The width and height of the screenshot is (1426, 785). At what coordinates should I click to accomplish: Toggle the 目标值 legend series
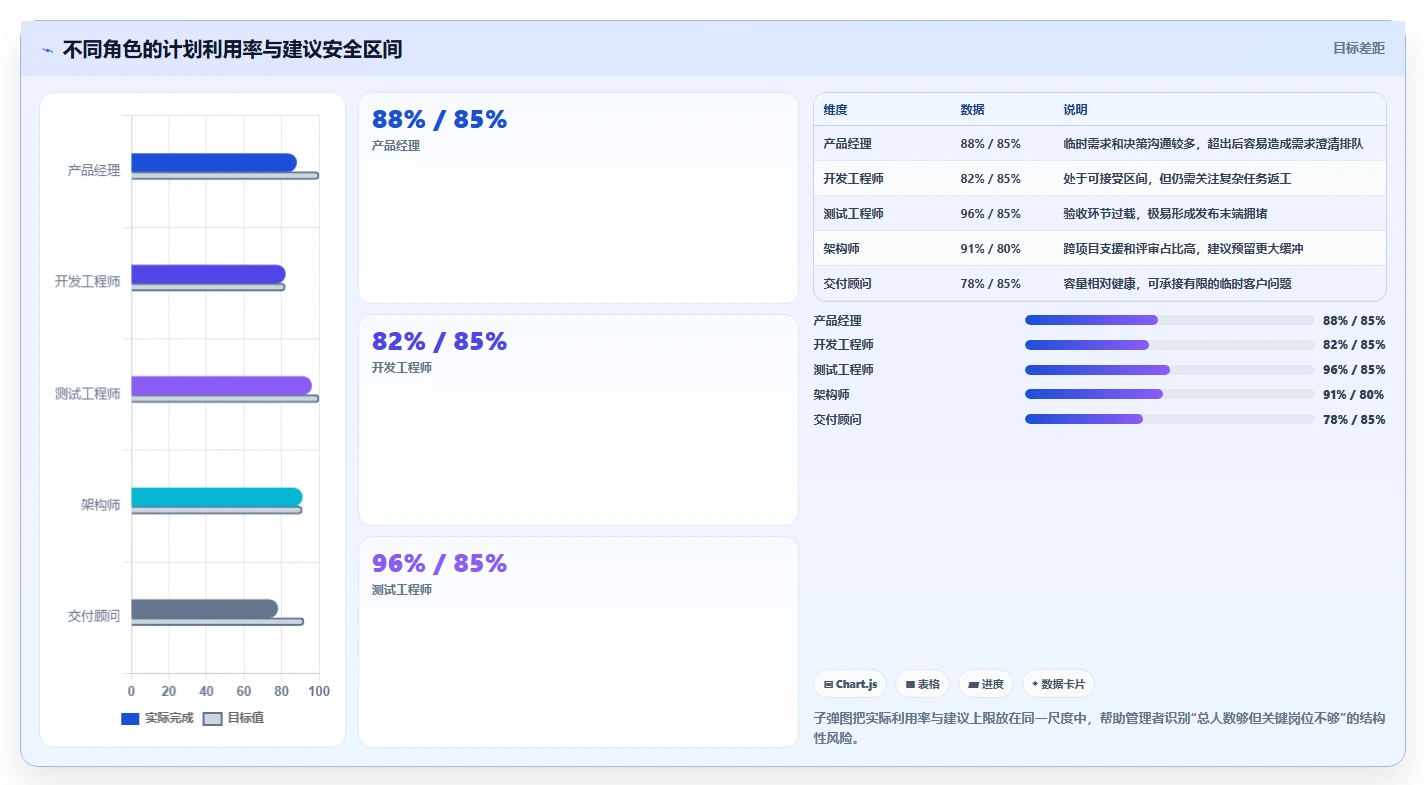233,718
